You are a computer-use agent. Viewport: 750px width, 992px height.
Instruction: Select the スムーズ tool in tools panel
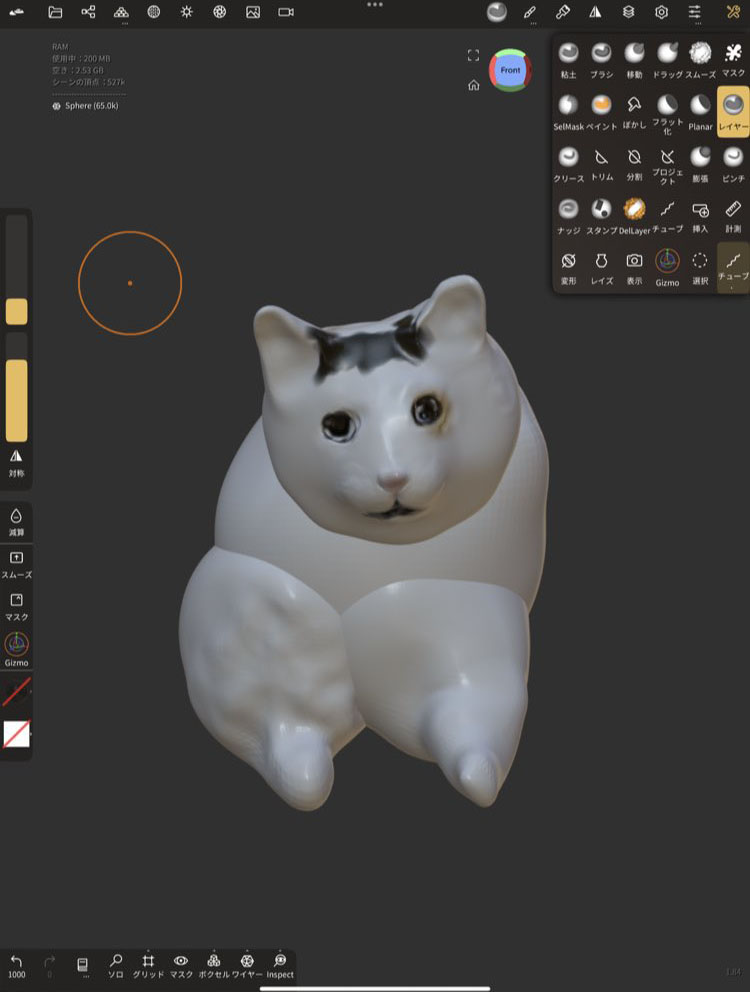pyautogui.click(x=700, y=59)
